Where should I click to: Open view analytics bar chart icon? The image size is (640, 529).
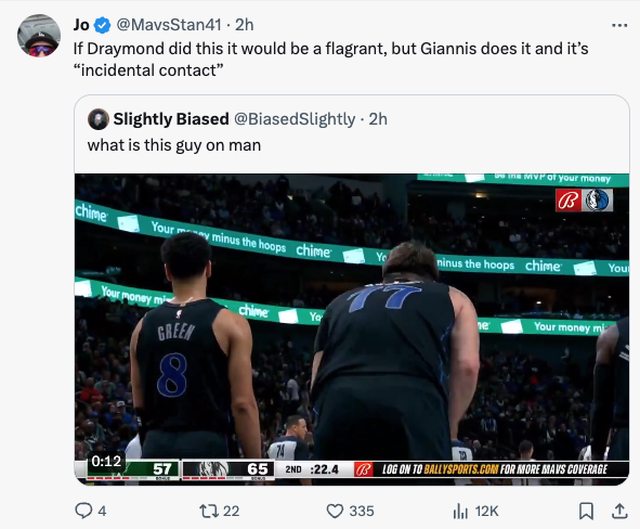(461, 511)
